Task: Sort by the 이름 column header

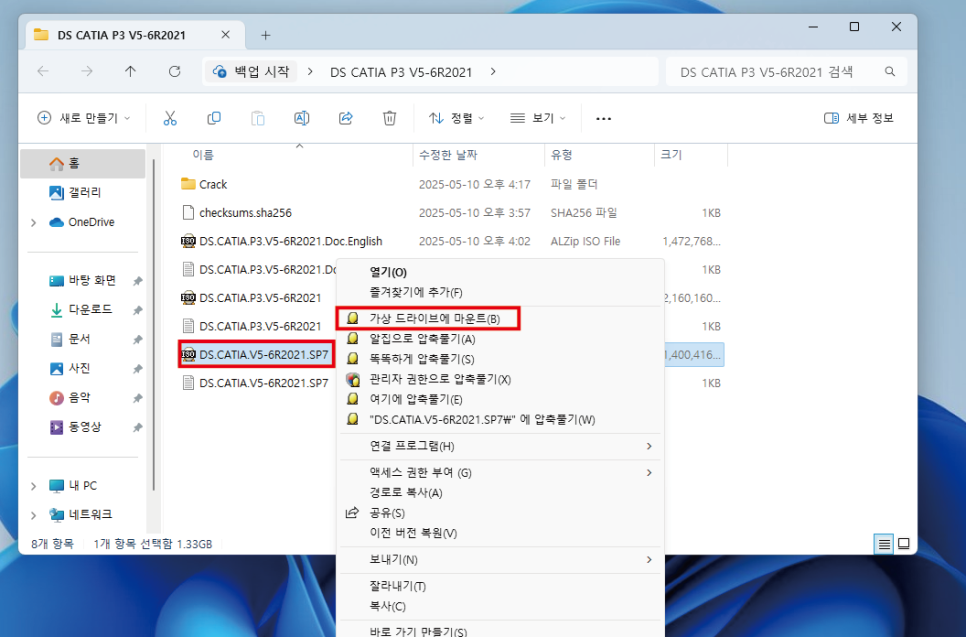Action: pos(203,155)
